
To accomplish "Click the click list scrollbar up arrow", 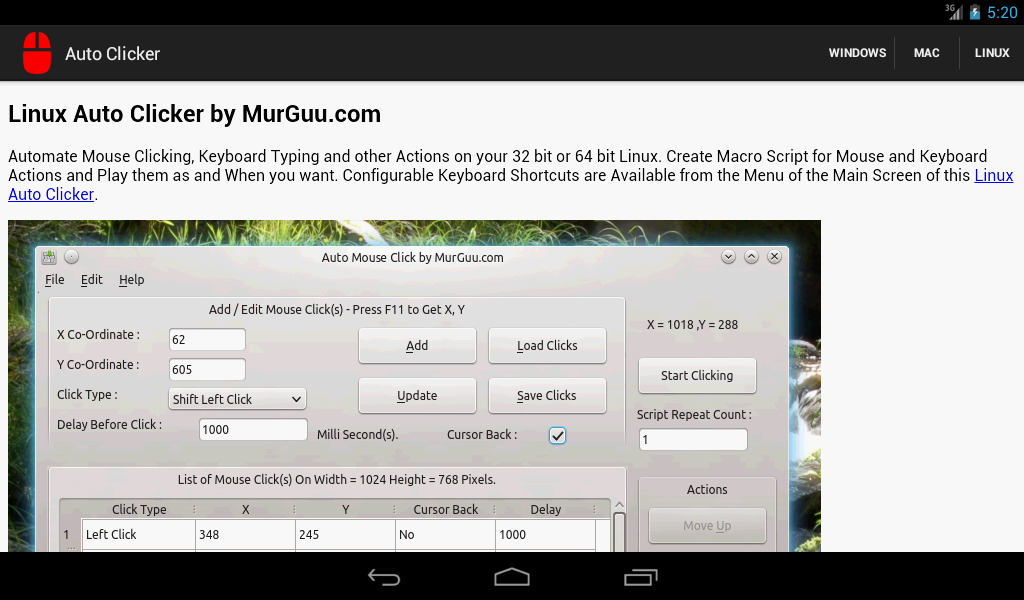I will [619, 505].
